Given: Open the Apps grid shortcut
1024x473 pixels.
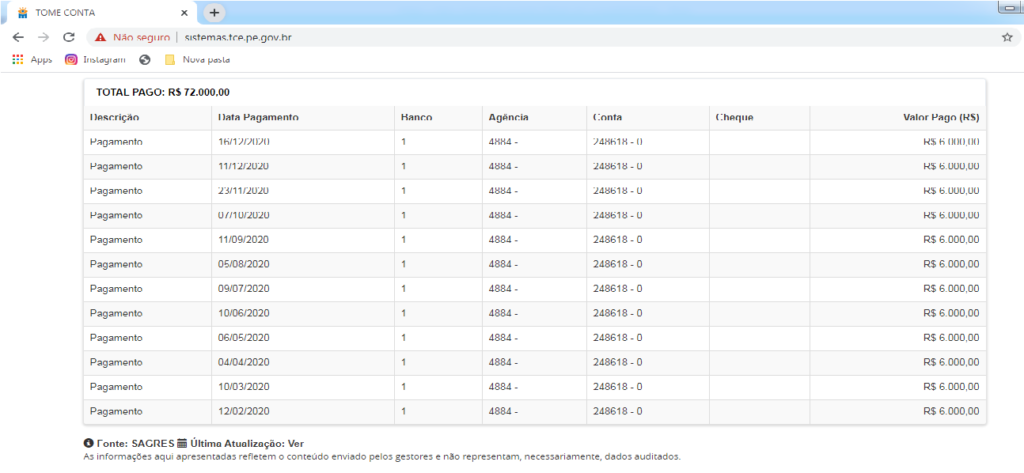Looking at the screenshot, I should point(32,59).
